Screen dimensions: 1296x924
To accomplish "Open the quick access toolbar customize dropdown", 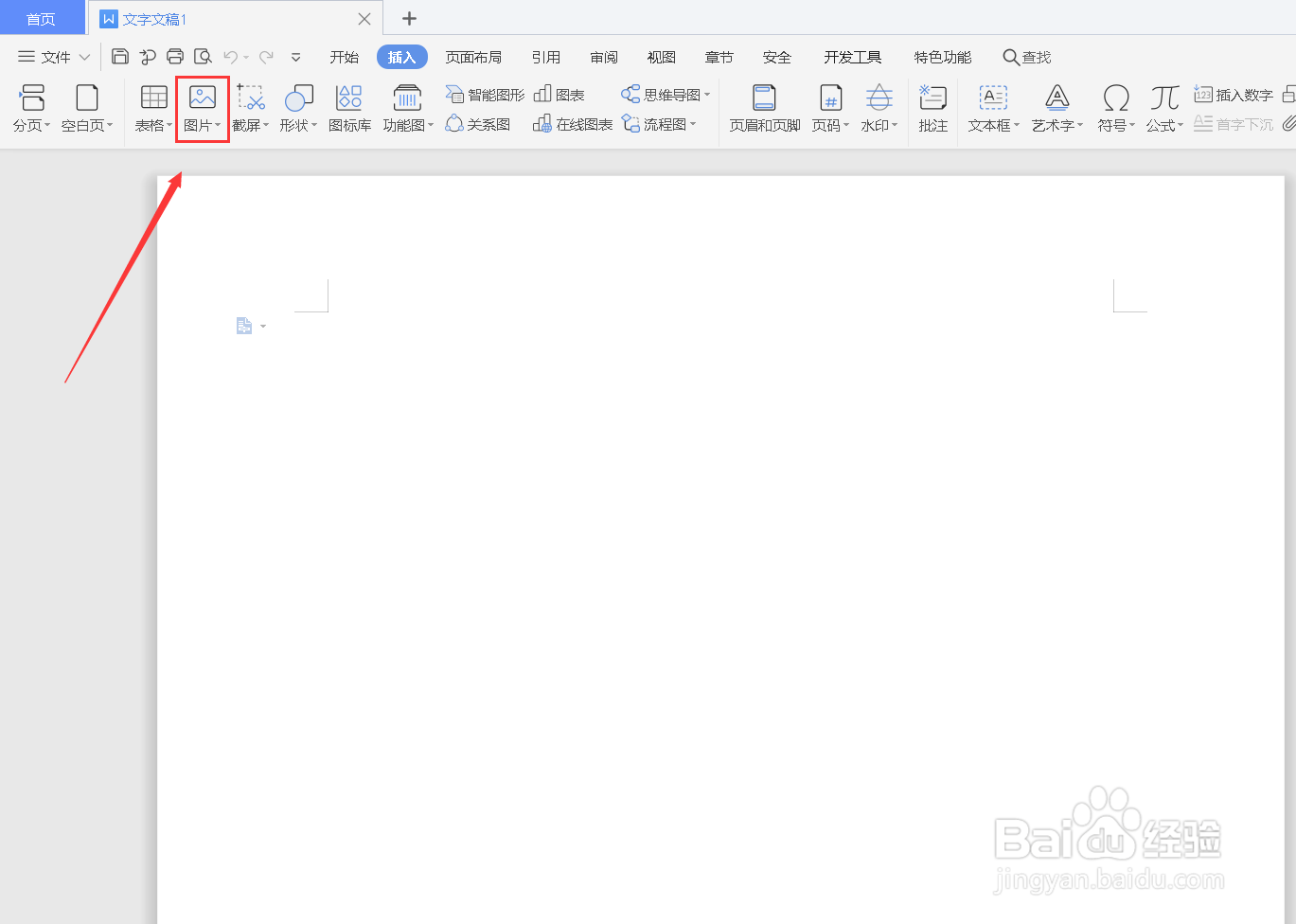I will pos(296,57).
